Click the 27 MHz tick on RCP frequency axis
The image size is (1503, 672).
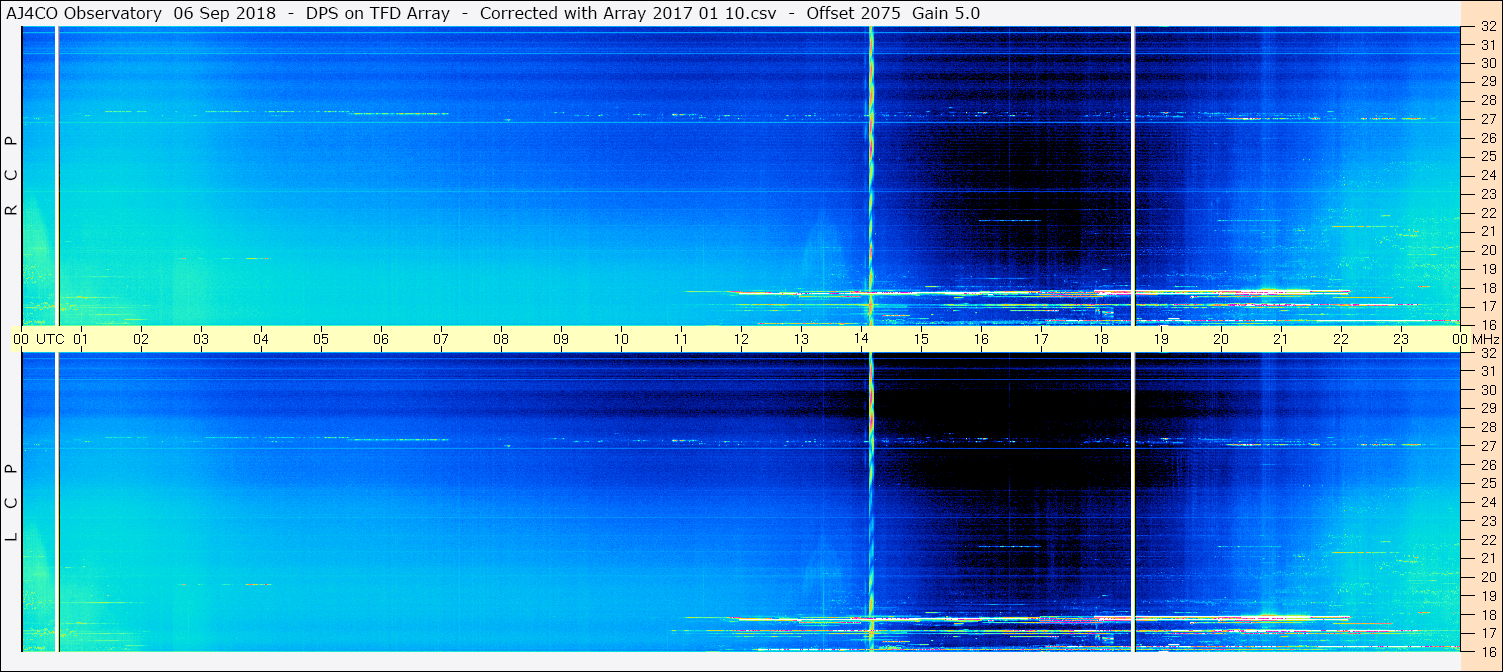point(1487,119)
